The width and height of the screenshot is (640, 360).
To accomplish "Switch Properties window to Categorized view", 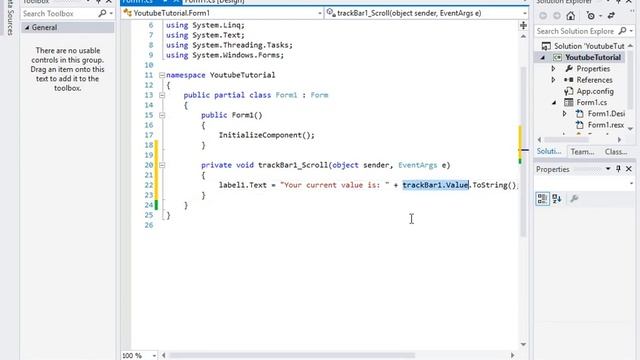I will pyautogui.click(x=542, y=199).
